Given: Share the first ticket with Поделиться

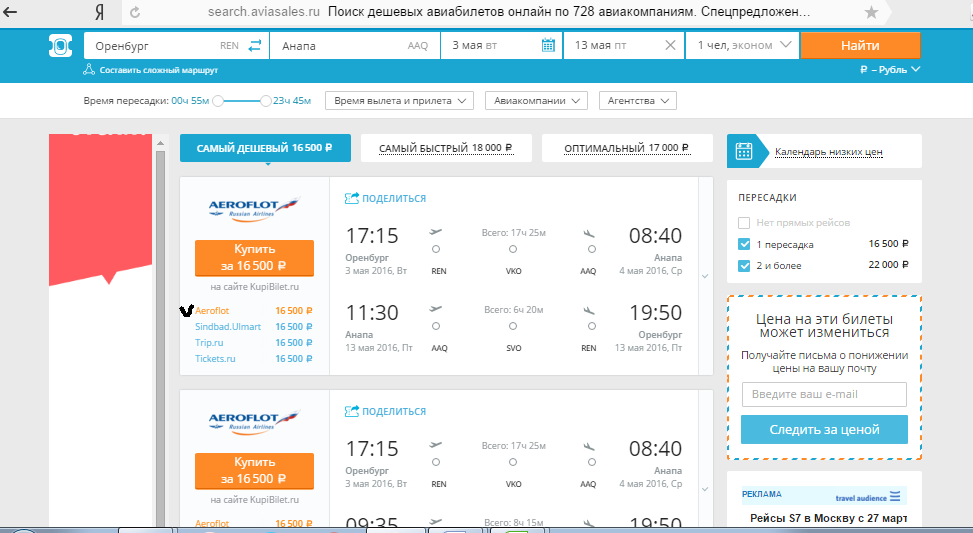Looking at the screenshot, I should coord(385,199).
